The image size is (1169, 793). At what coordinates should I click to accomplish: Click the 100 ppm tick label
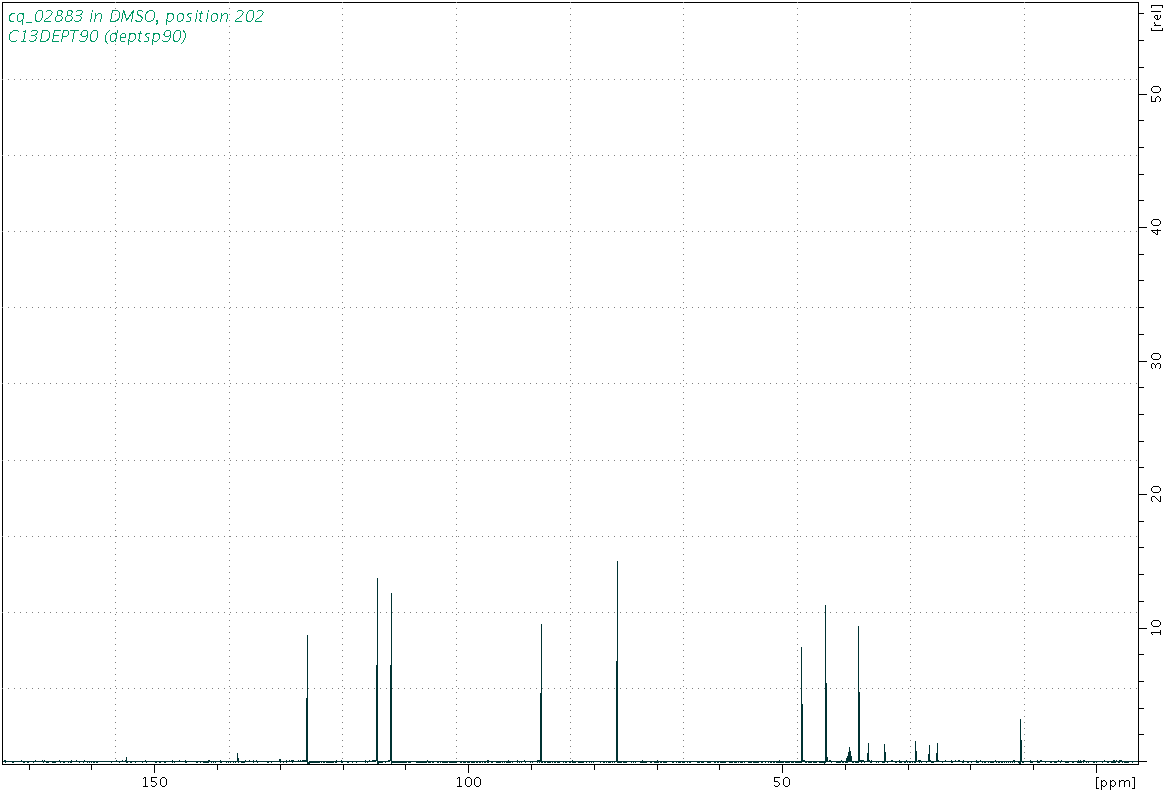(x=468, y=782)
